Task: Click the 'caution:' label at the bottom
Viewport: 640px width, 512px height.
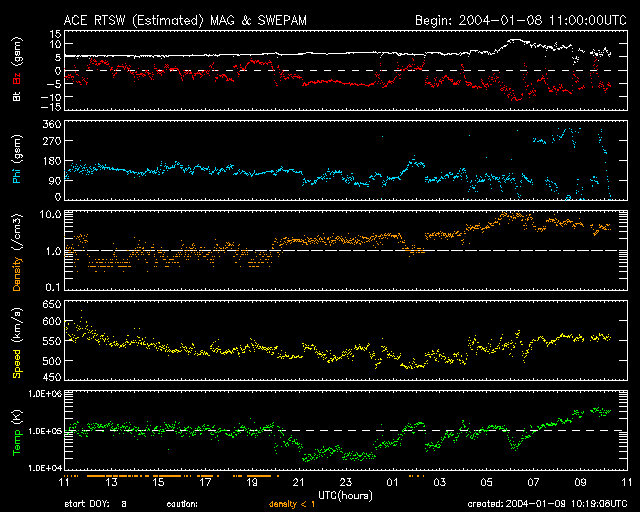Action: tap(182, 504)
